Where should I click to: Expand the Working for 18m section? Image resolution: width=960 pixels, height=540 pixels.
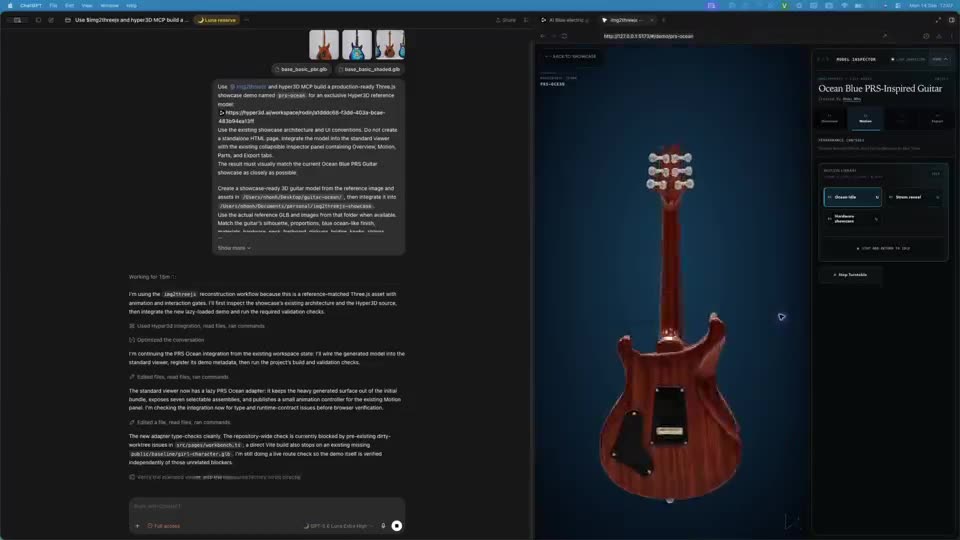coord(152,277)
